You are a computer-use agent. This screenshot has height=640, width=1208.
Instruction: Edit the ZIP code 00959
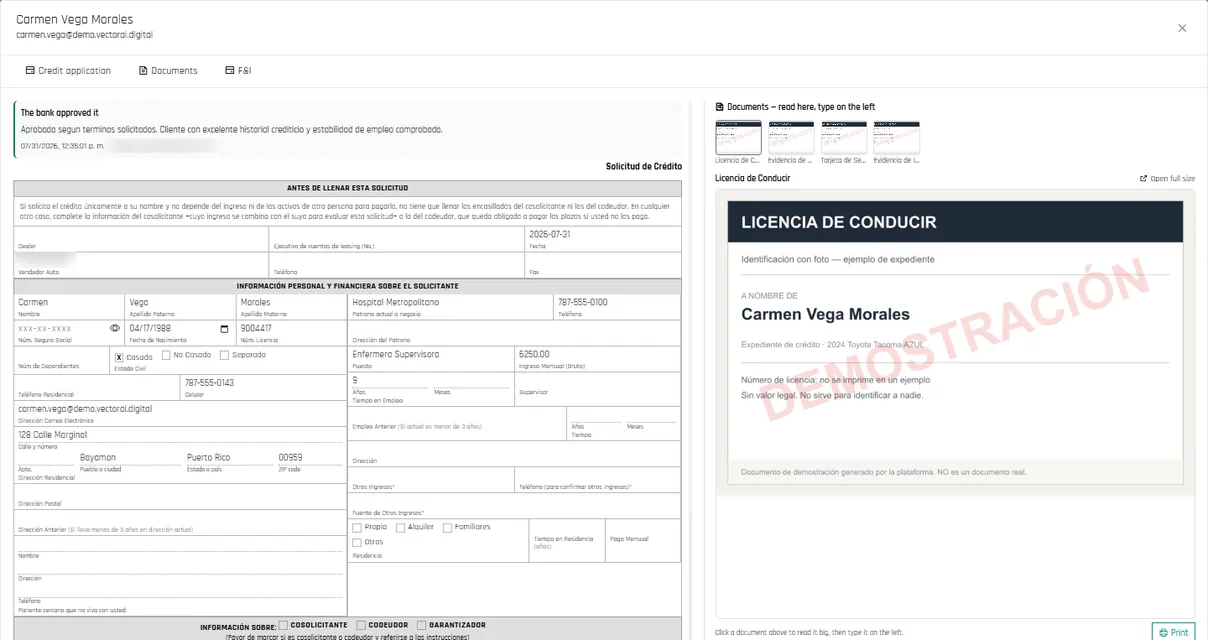(x=310, y=458)
